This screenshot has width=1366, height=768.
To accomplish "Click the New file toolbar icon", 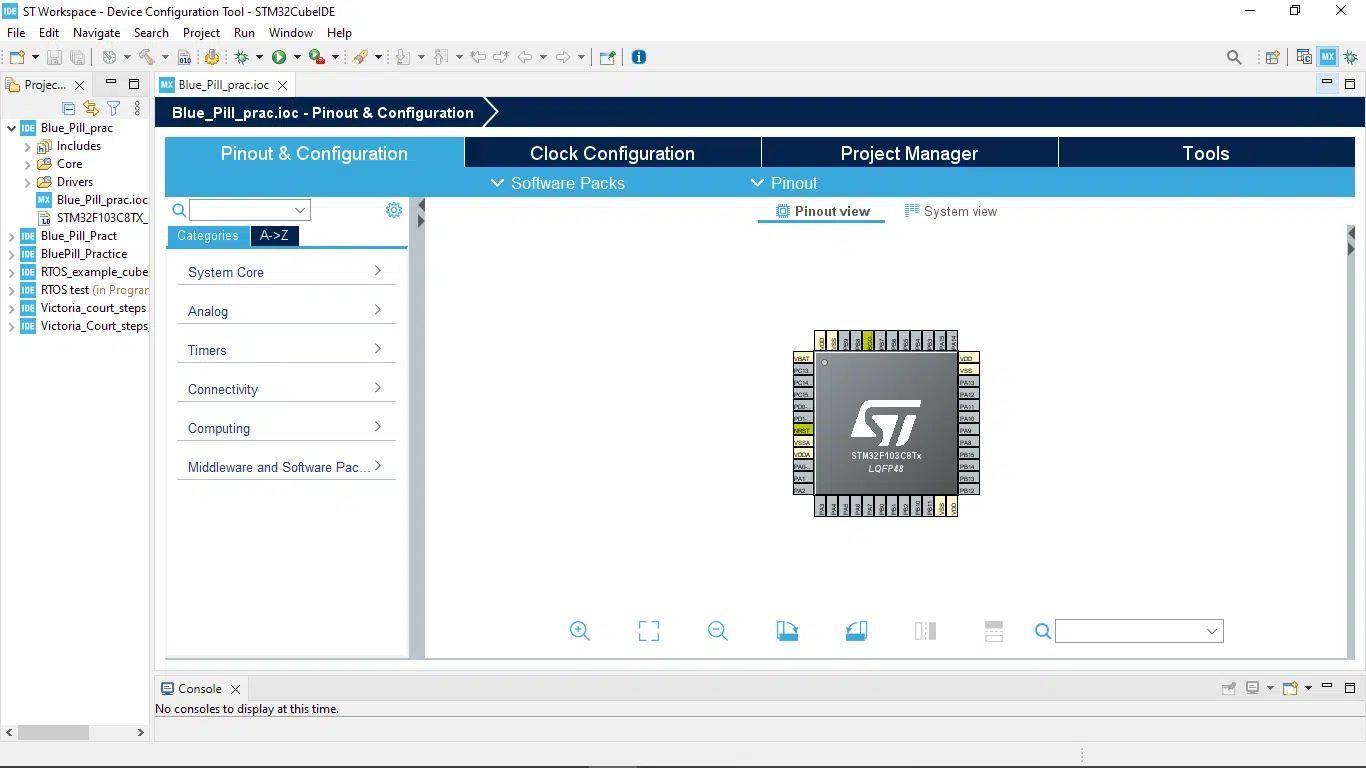I will click(x=17, y=58).
